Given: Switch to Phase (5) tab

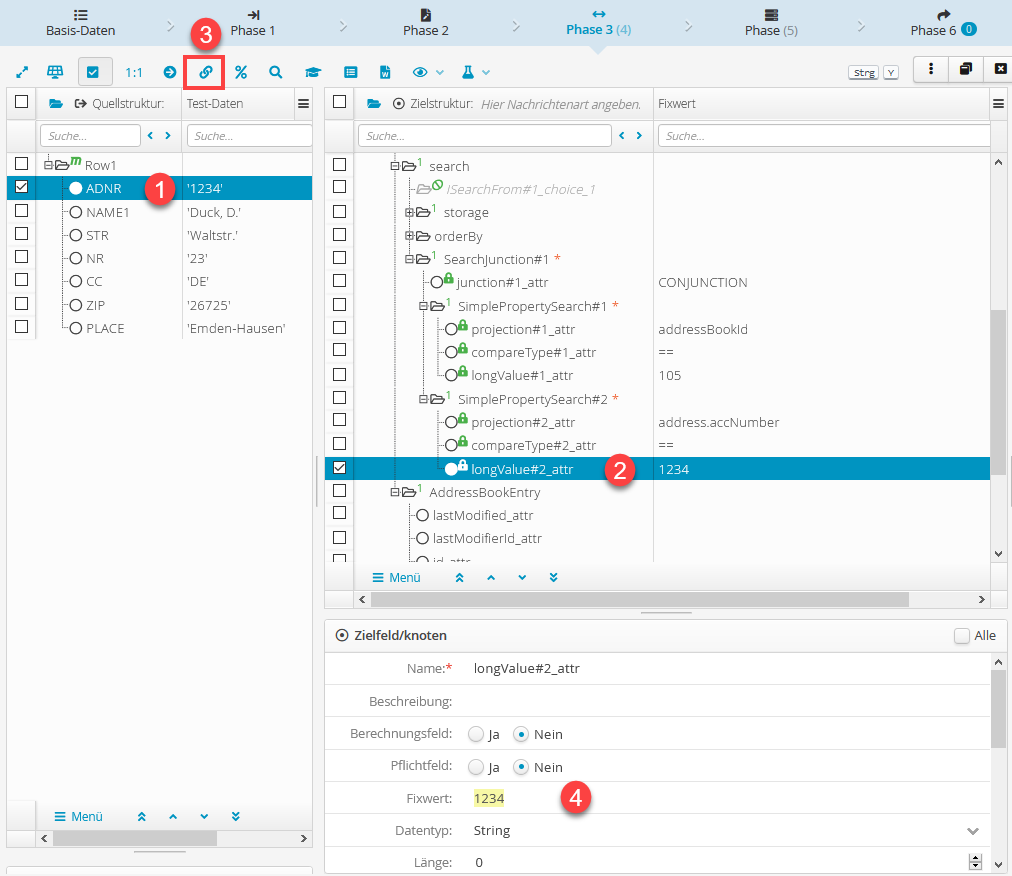Looking at the screenshot, I should pyautogui.click(x=771, y=23).
